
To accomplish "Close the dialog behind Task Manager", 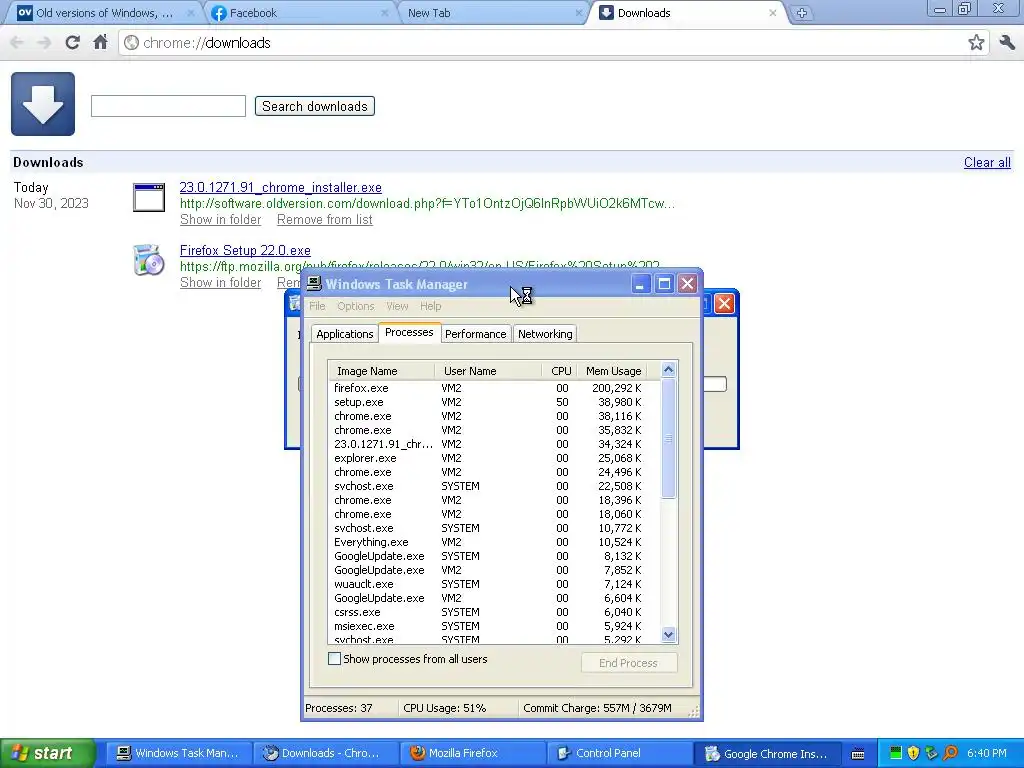I will pos(724,304).
